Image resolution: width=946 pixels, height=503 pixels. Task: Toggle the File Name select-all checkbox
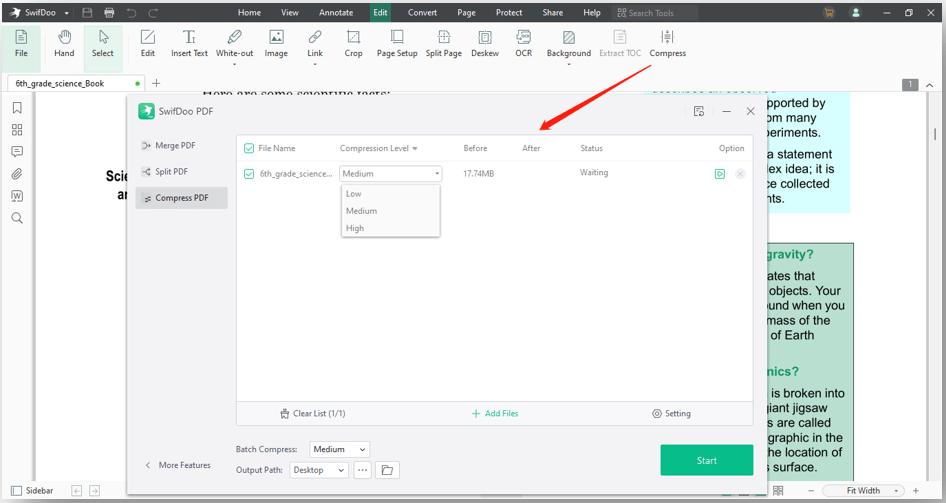(x=249, y=148)
